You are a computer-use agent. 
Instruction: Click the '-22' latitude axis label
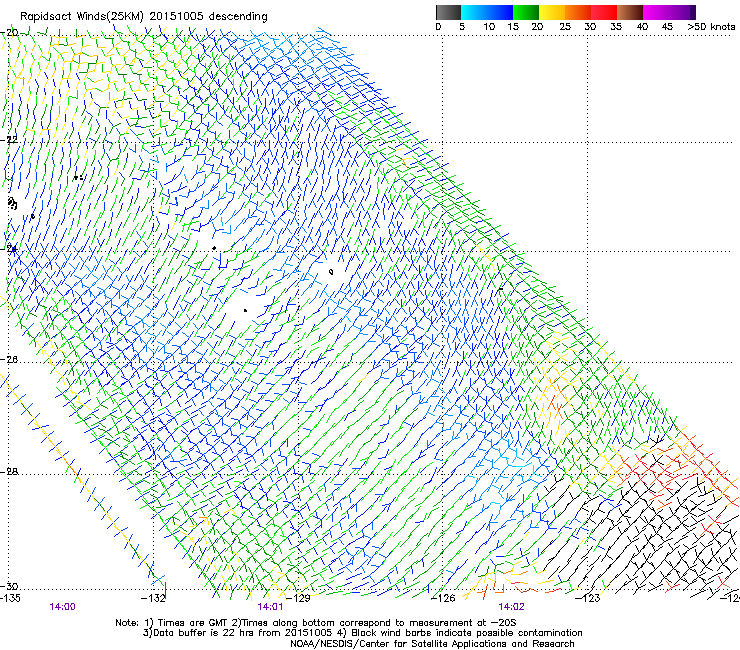[x=9, y=140]
